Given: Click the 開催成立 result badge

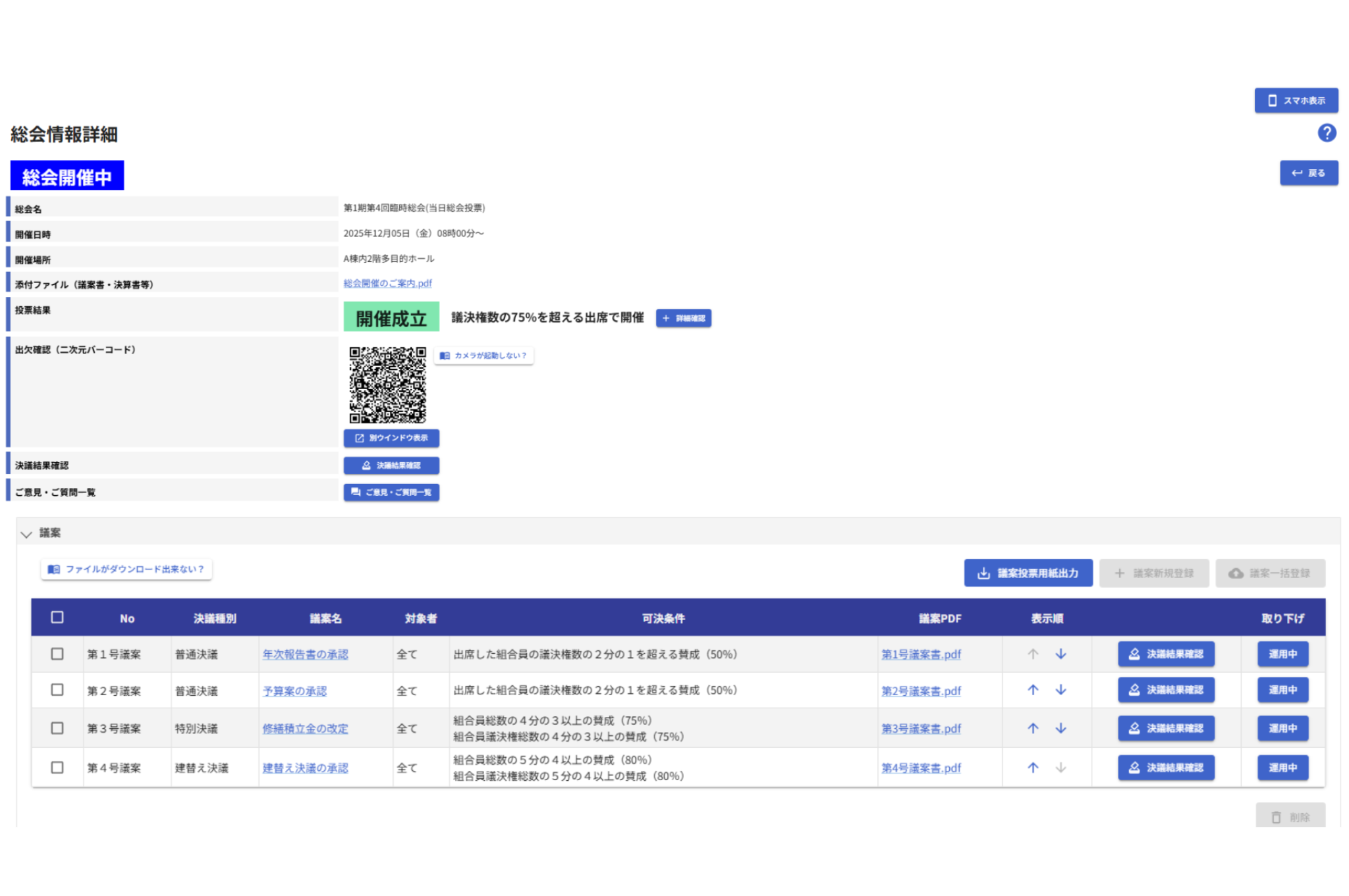Looking at the screenshot, I should click(x=391, y=317).
